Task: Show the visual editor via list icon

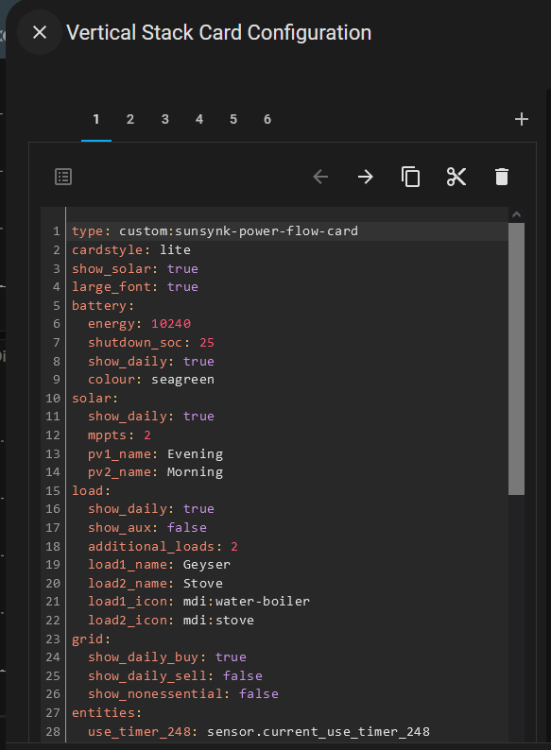Action: pos(64,176)
